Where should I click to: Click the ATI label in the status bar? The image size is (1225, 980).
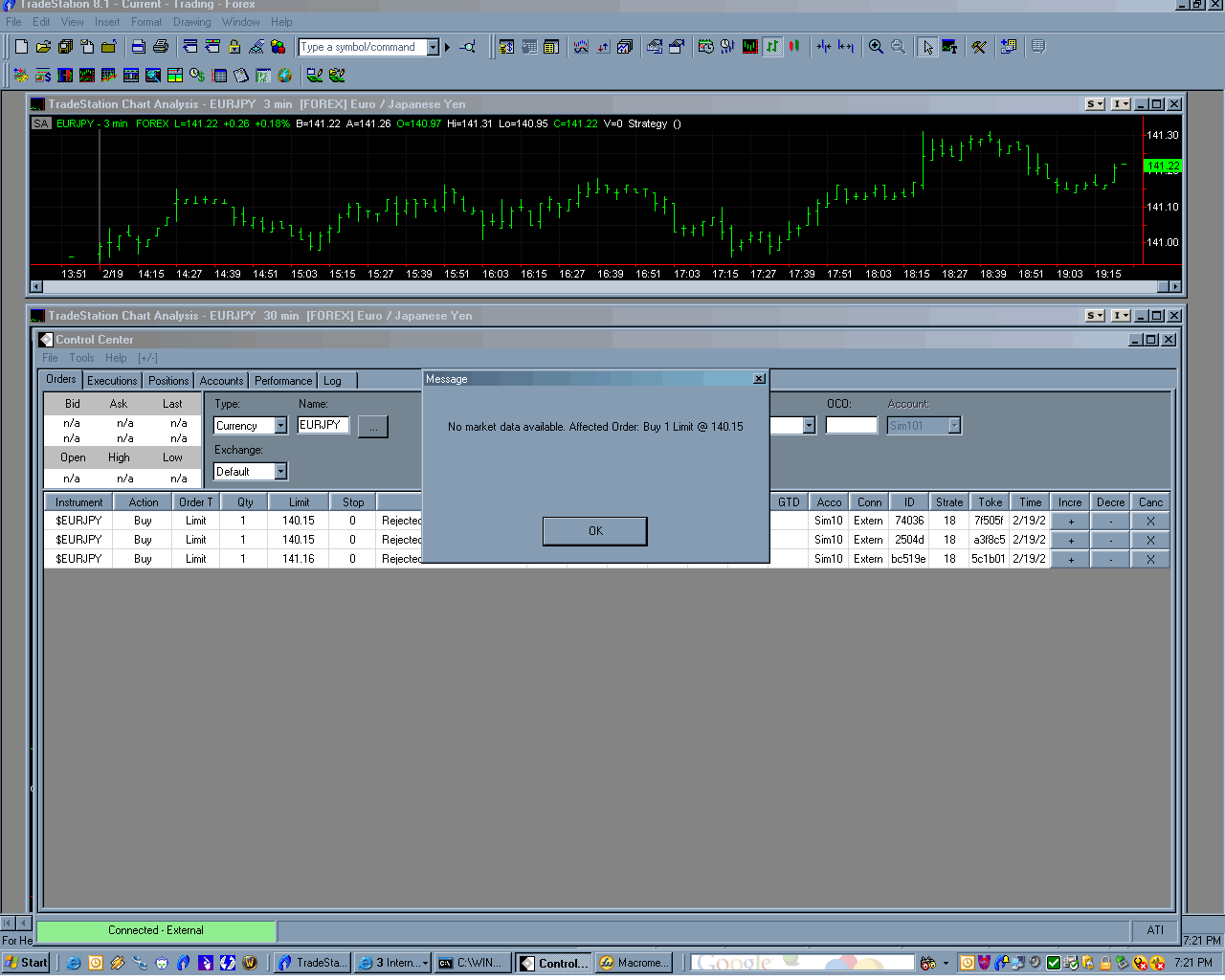click(x=1155, y=930)
